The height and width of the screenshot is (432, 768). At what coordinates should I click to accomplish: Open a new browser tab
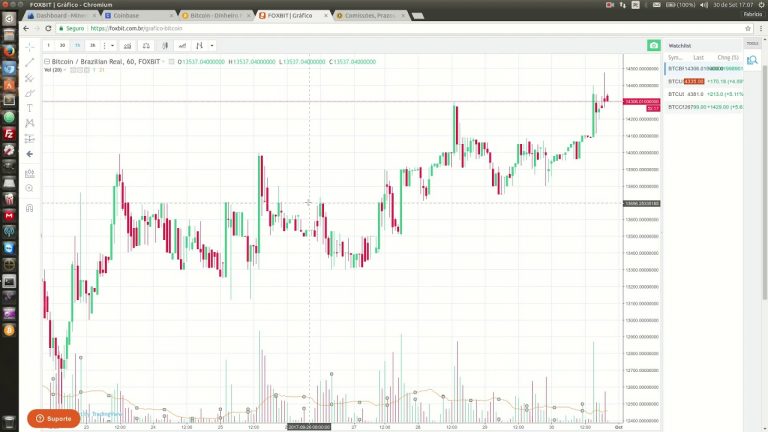click(x=418, y=16)
